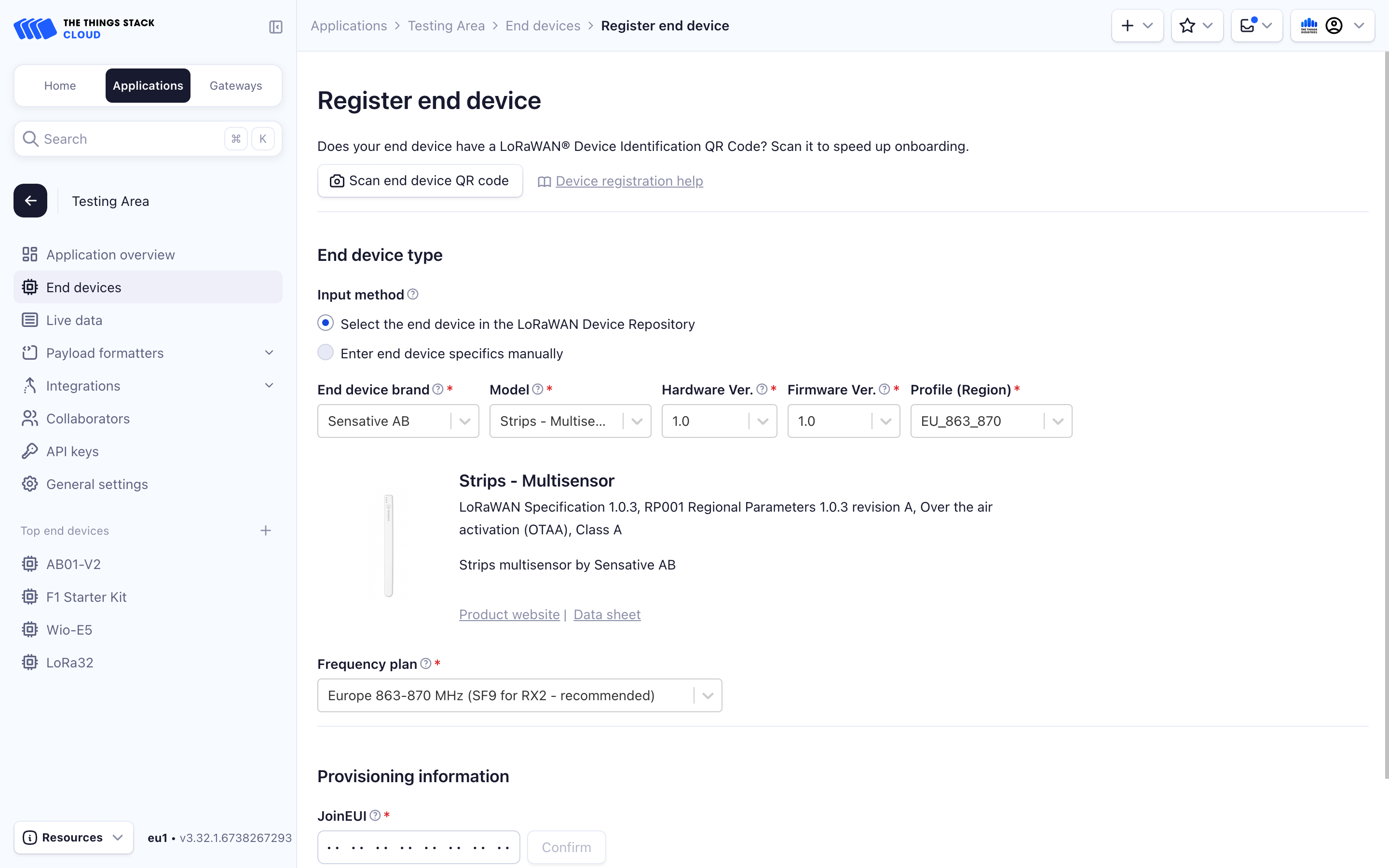Expand the End device brand dropdown
Screen dimensions: 1389x868
(x=465, y=421)
